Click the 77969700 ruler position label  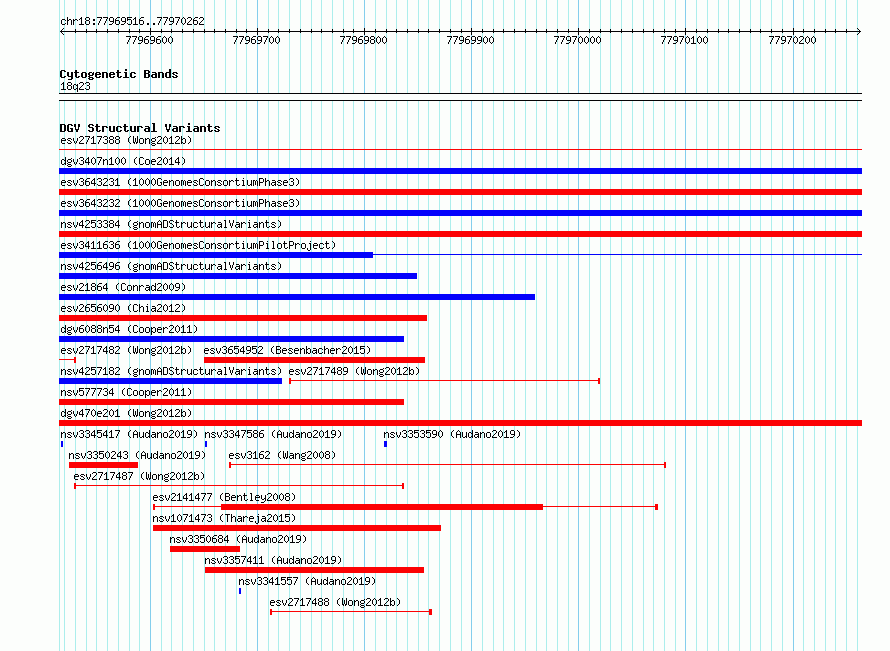pyautogui.click(x=257, y=40)
